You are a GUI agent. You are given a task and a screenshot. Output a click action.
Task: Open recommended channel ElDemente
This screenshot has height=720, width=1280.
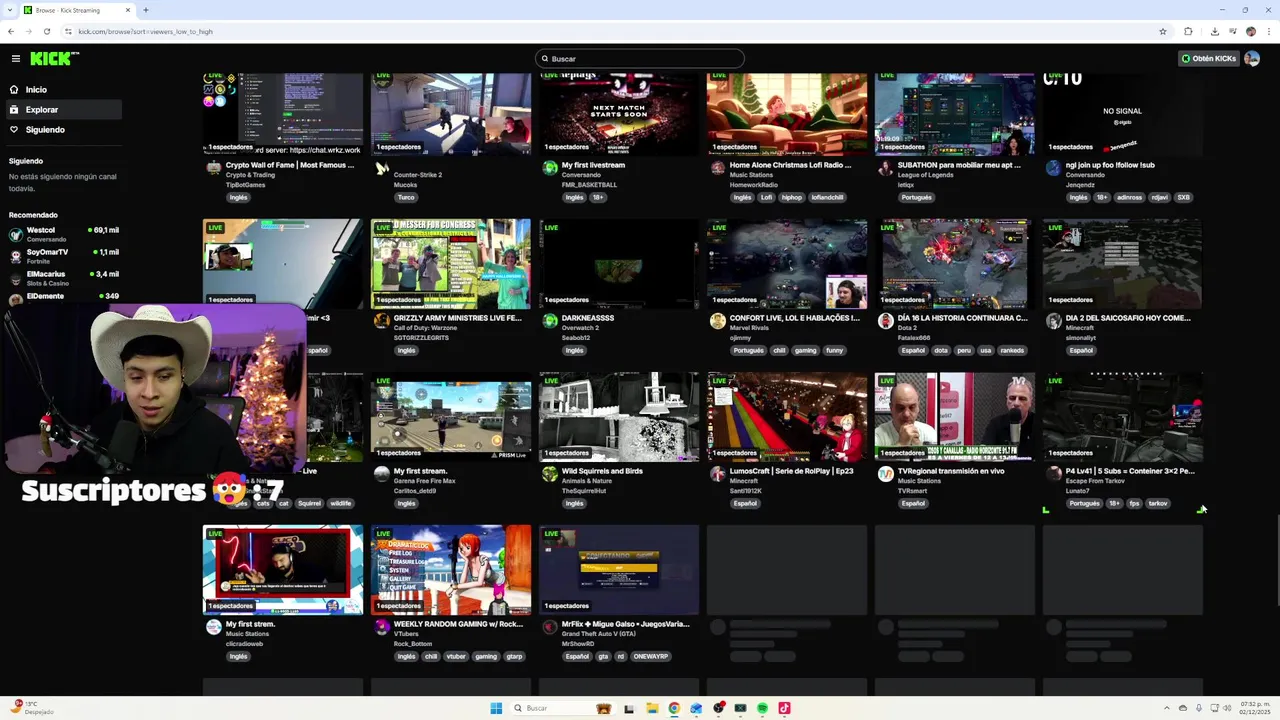click(x=63, y=298)
